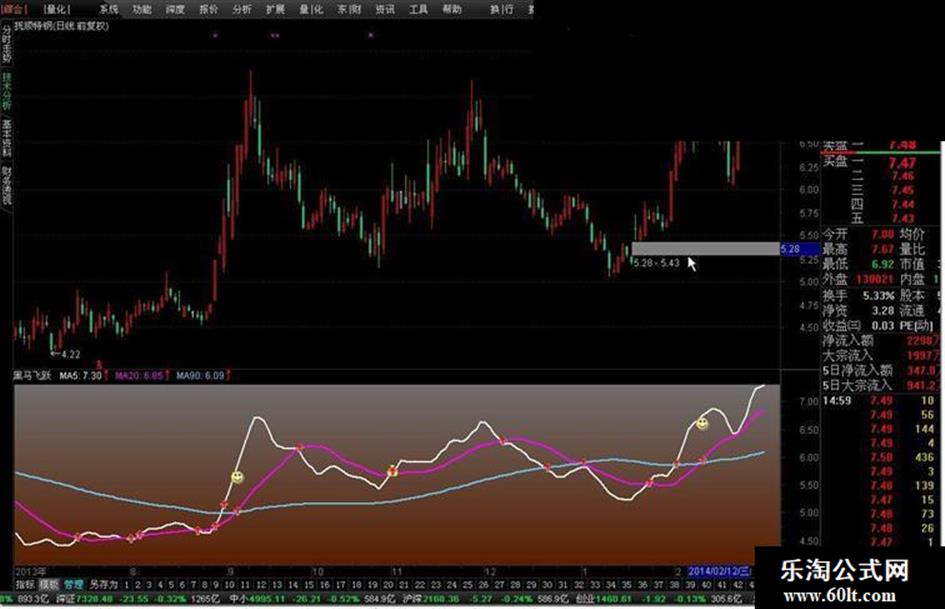Select template number 10

[x=229, y=584]
